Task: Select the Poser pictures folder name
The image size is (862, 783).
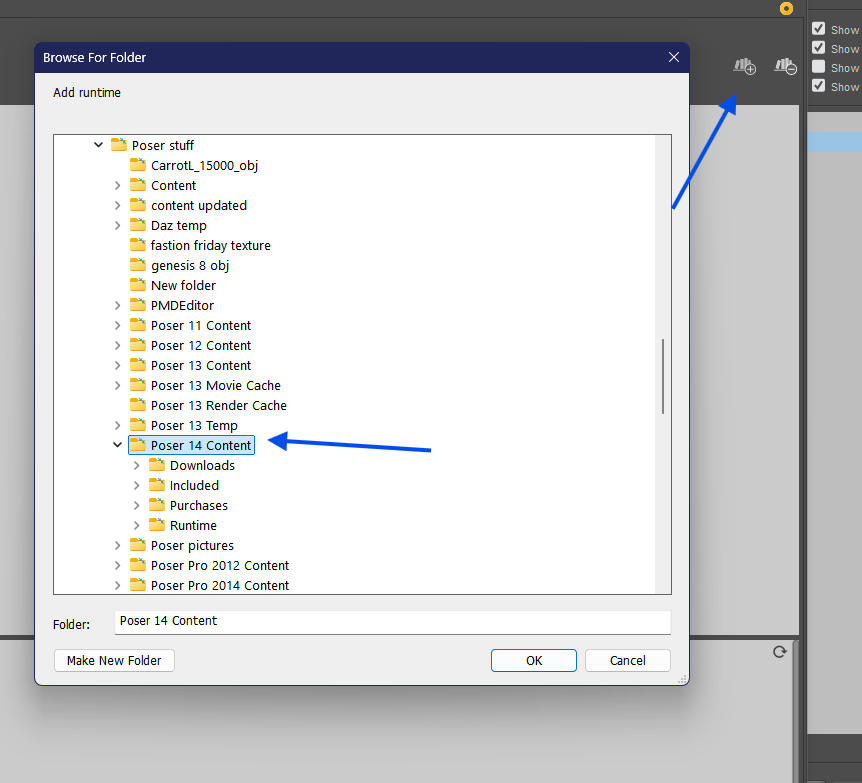Action: tap(192, 545)
